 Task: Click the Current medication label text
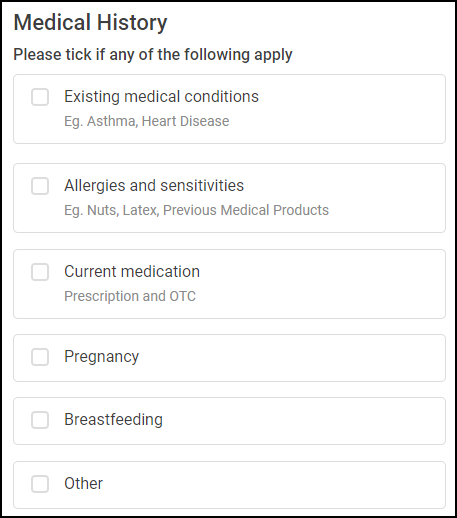(x=132, y=271)
